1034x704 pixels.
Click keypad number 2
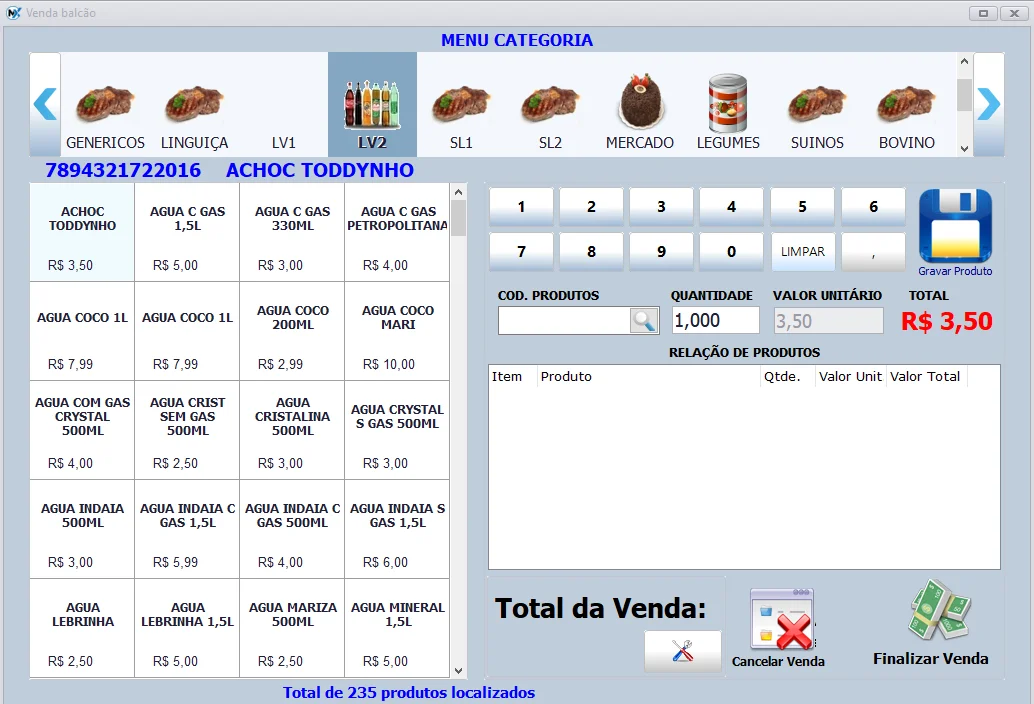pyautogui.click(x=592, y=207)
